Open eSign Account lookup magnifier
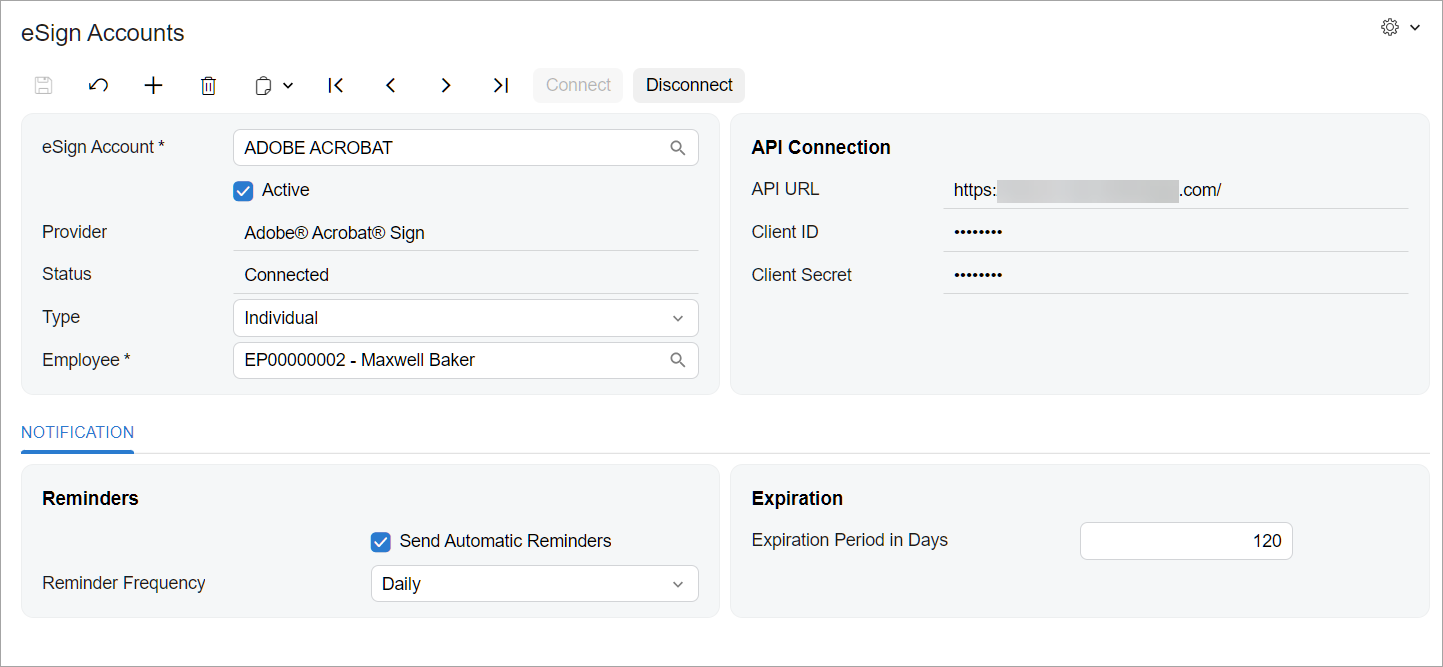Image resolution: width=1443 pixels, height=667 pixels. point(678,148)
